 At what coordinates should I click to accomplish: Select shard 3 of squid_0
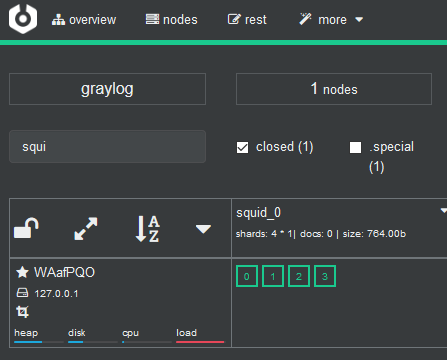(x=325, y=276)
